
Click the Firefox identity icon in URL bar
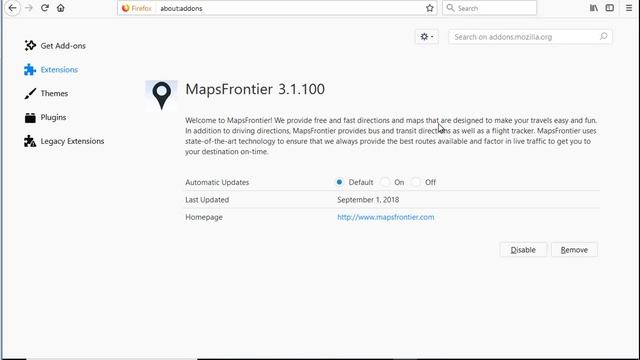(136, 8)
